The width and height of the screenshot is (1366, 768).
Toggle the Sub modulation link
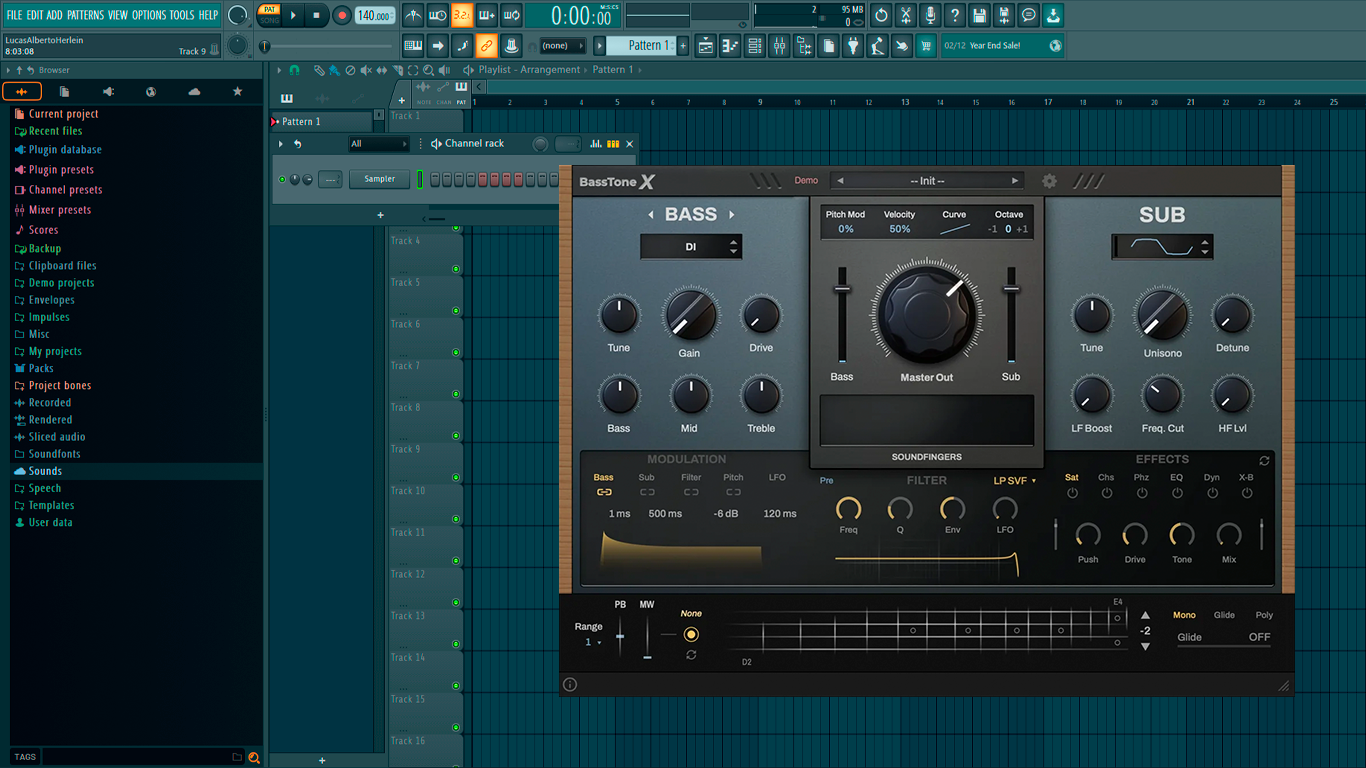pos(647,492)
